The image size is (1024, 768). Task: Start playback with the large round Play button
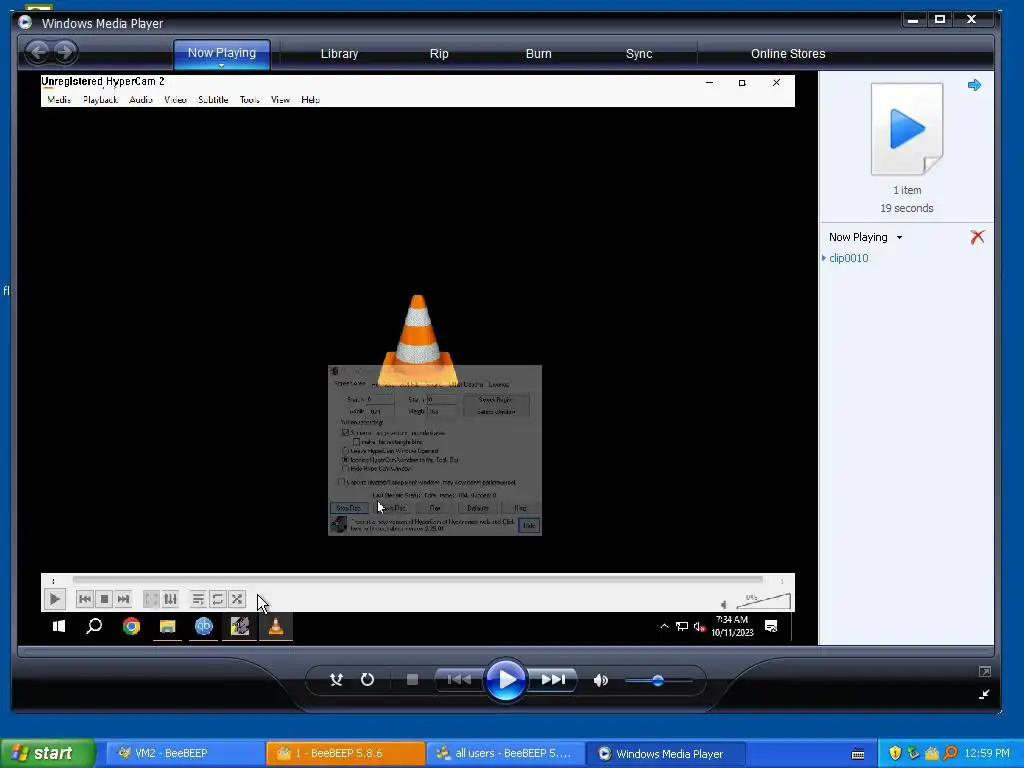pos(506,680)
